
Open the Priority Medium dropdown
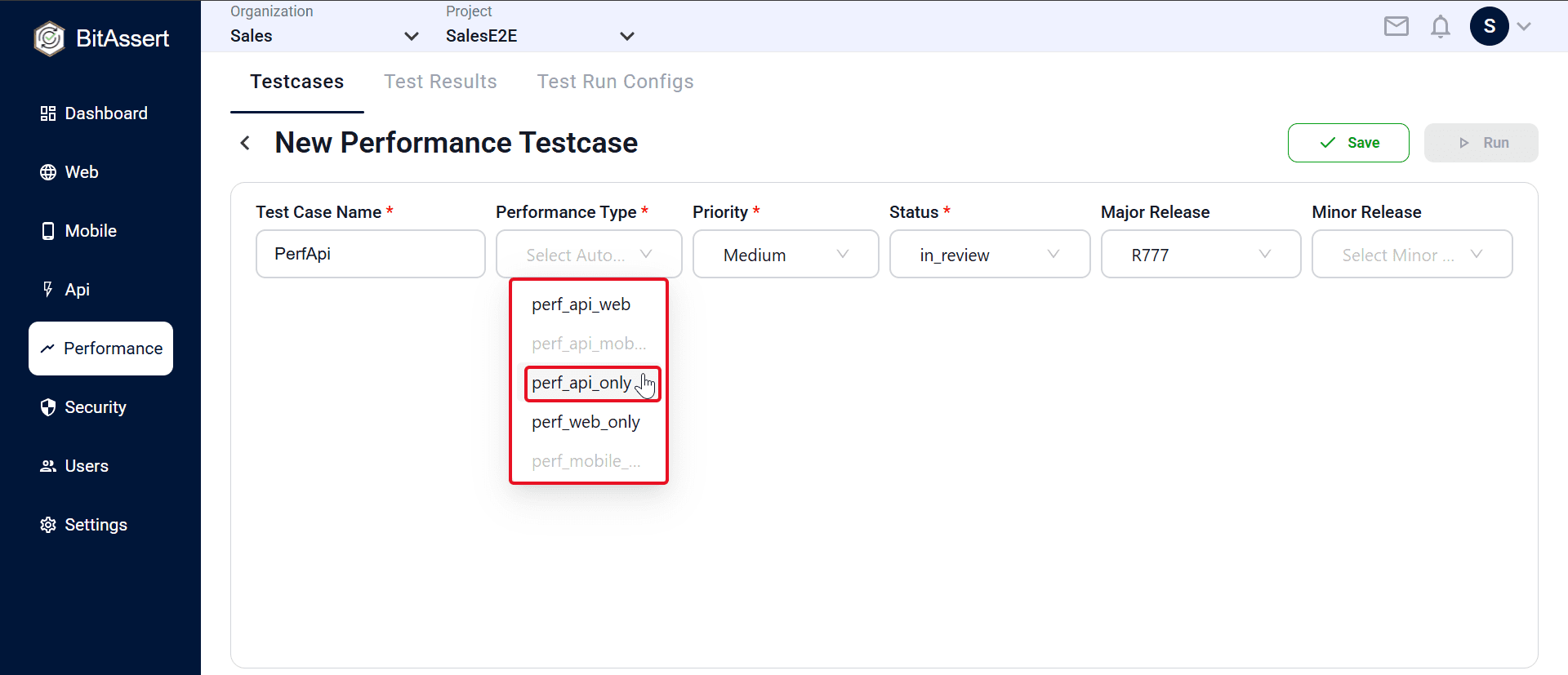(x=786, y=254)
